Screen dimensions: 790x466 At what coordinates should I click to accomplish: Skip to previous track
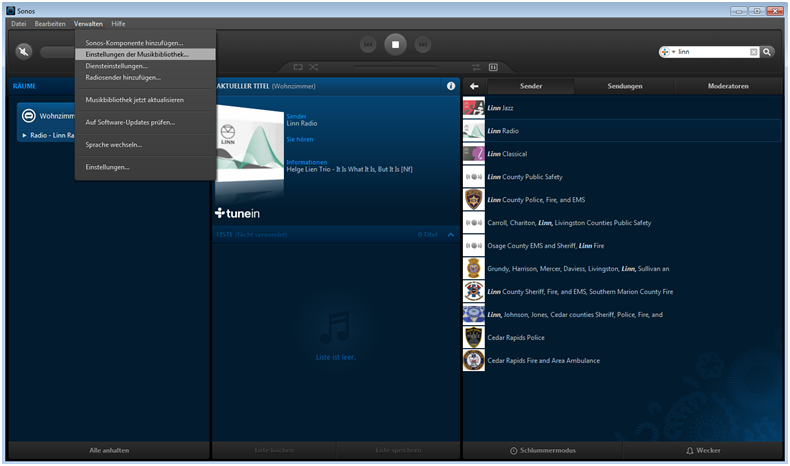pyautogui.click(x=368, y=45)
